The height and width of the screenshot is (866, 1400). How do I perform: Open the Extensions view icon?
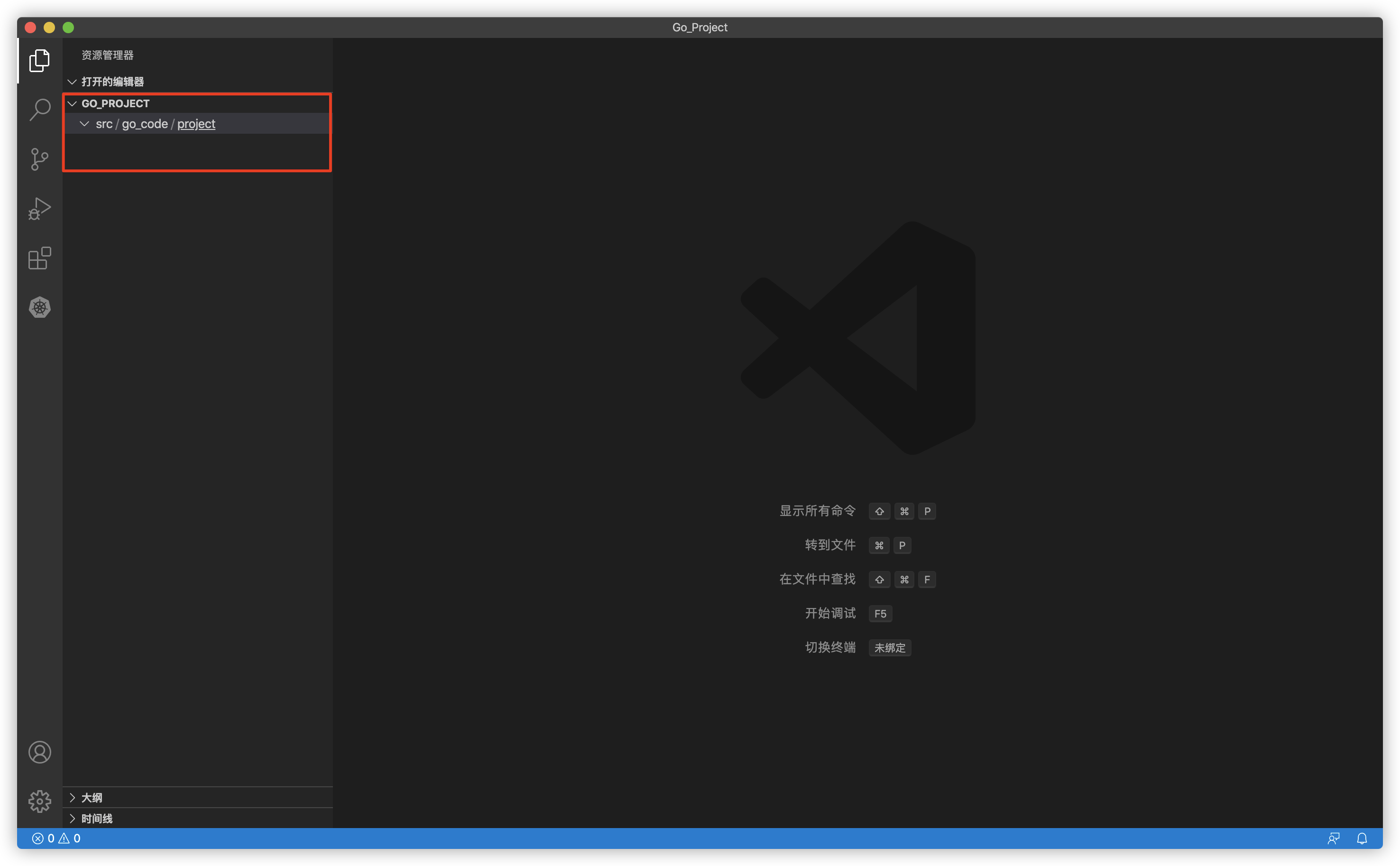(39, 258)
